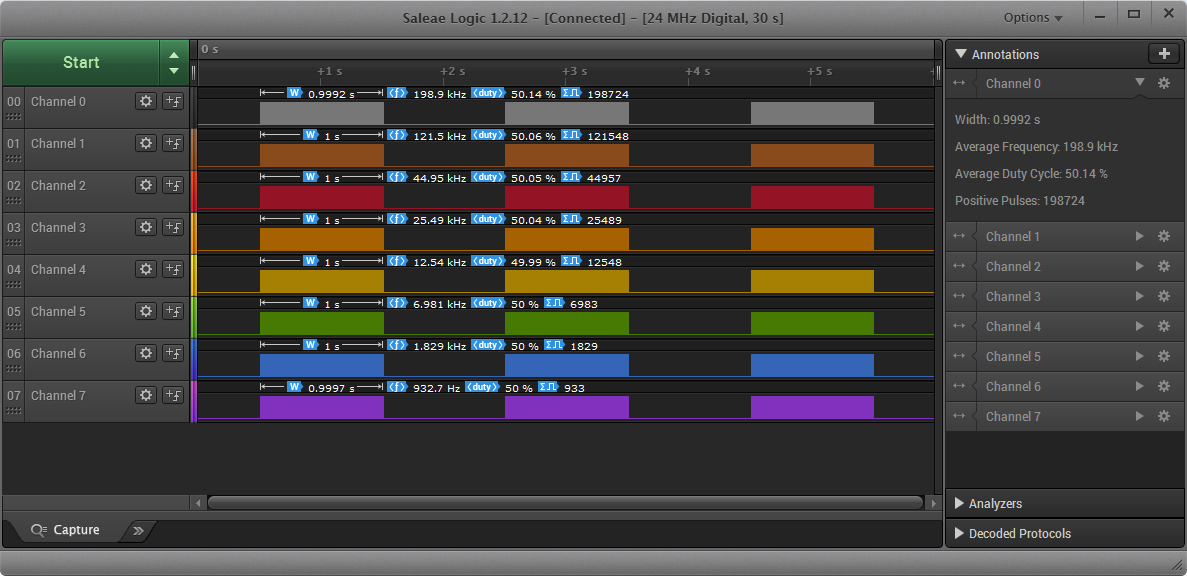Viewport: 1187px width, 576px height.
Task: Click the +3 s timeline marker
Action: (x=575, y=71)
